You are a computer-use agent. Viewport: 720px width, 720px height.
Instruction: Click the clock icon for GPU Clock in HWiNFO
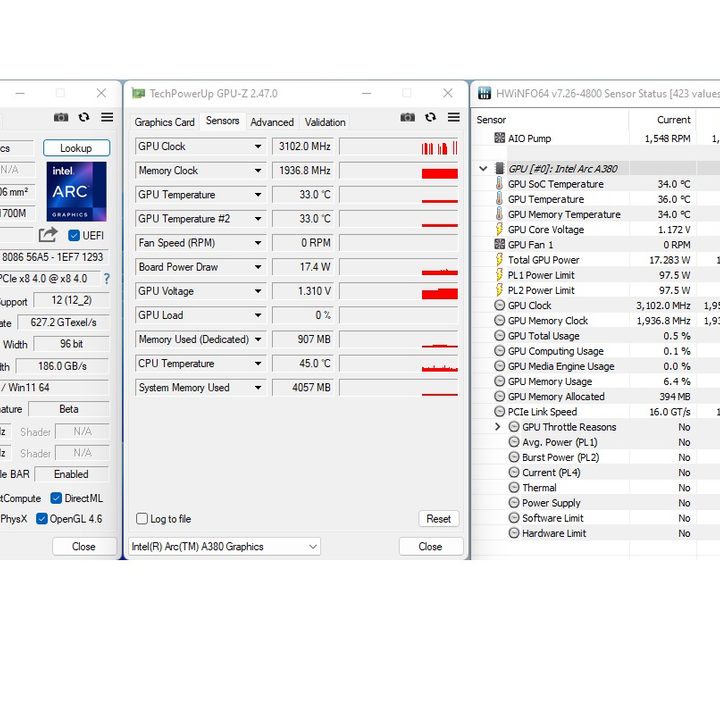(x=499, y=305)
